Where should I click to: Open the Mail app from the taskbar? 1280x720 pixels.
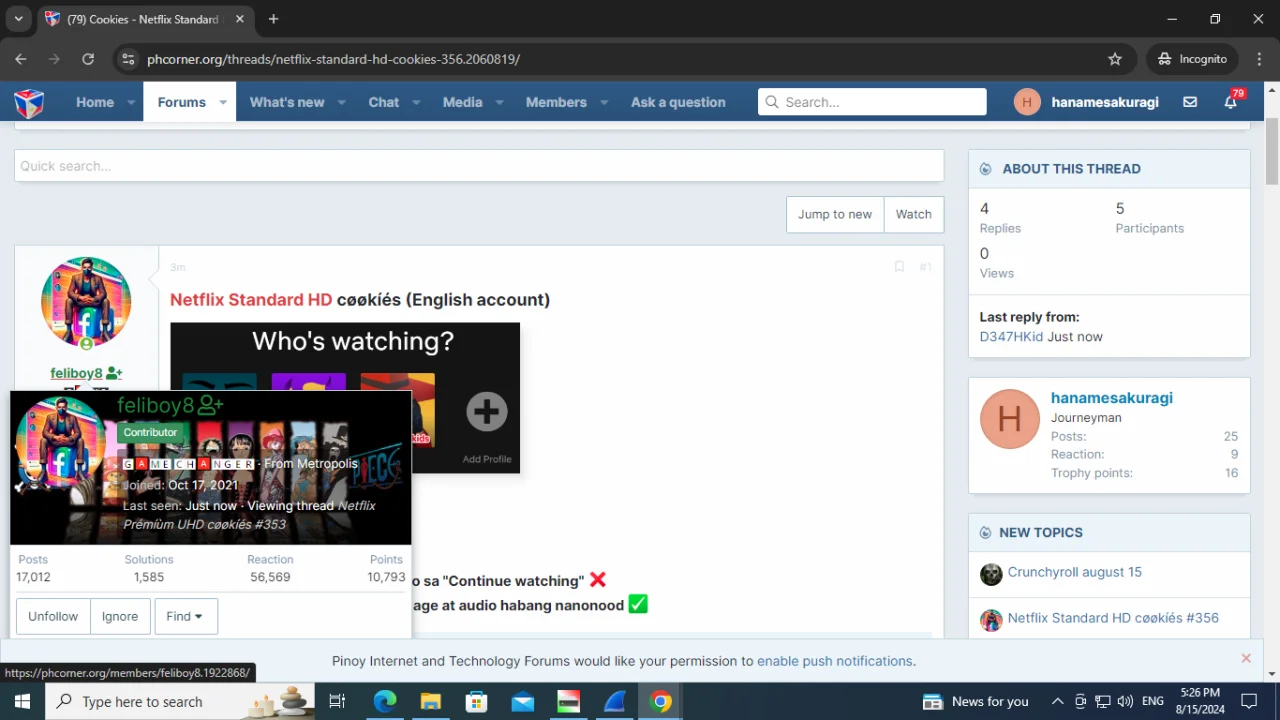(522, 701)
